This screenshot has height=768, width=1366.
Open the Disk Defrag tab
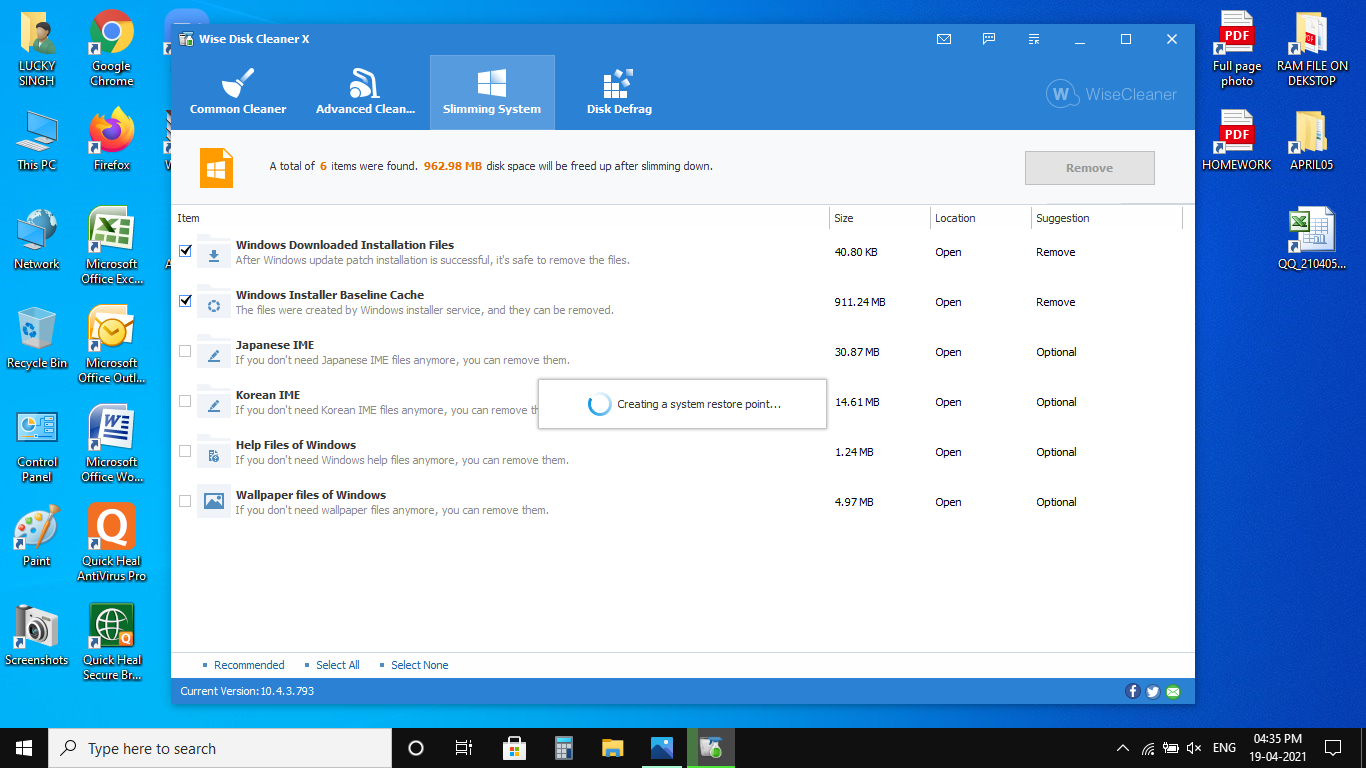619,93
